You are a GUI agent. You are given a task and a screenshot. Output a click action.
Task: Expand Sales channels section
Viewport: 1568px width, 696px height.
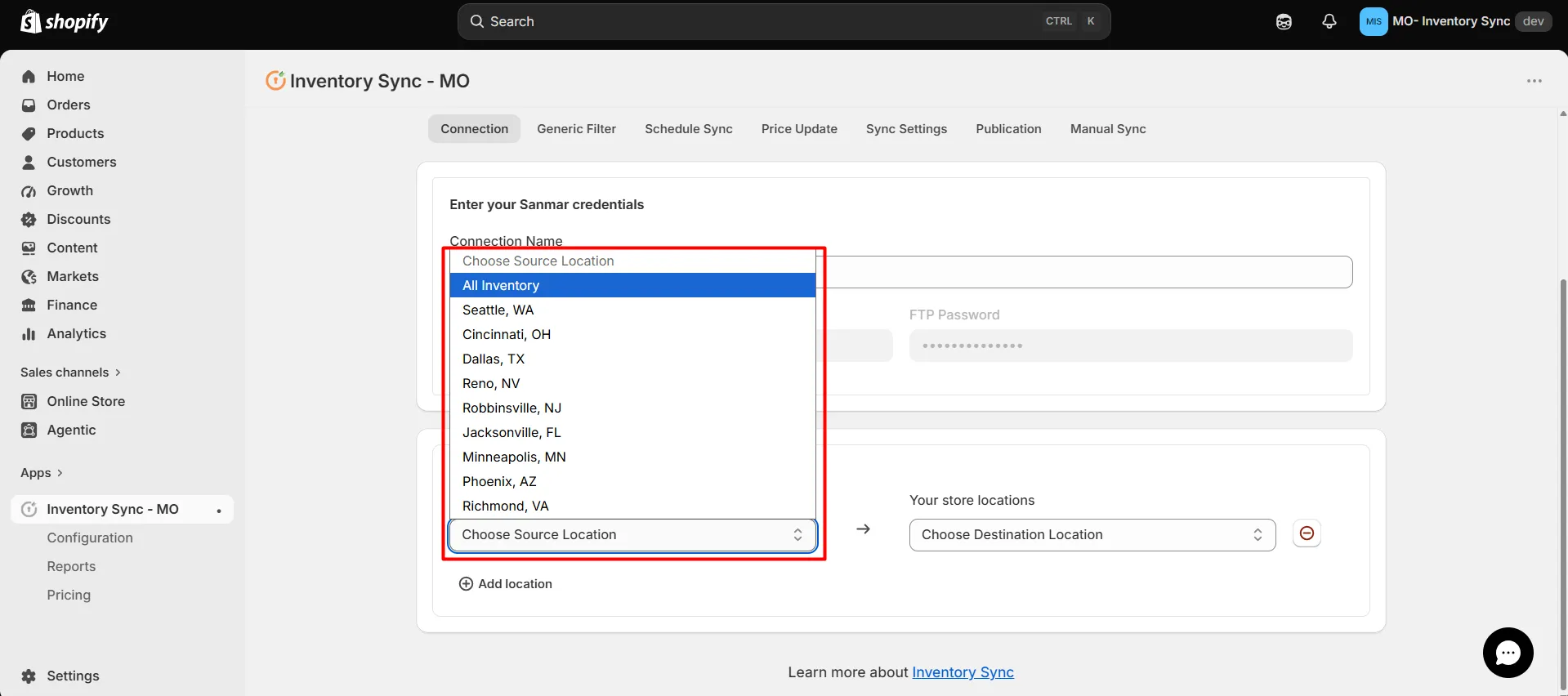[70, 372]
